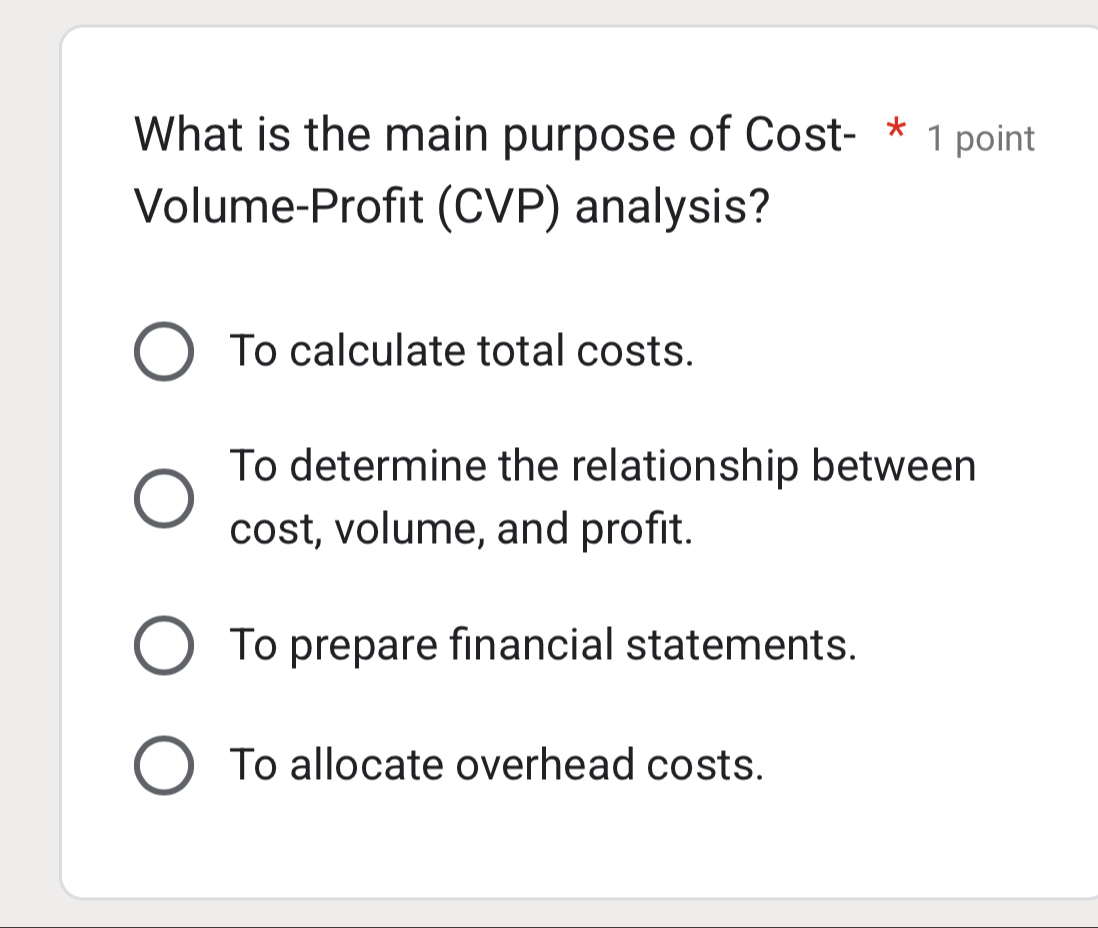Viewport: 1098px width, 928px height.
Task: Click the "To determine the relationship between" text line
Action: pyautogui.click(x=602, y=466)
